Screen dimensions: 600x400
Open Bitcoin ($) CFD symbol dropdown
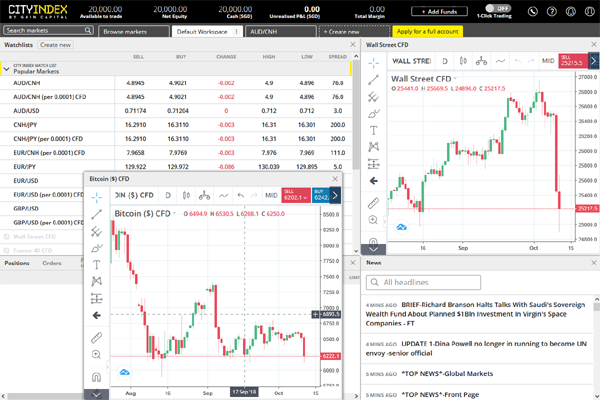(x=174, y=213)
